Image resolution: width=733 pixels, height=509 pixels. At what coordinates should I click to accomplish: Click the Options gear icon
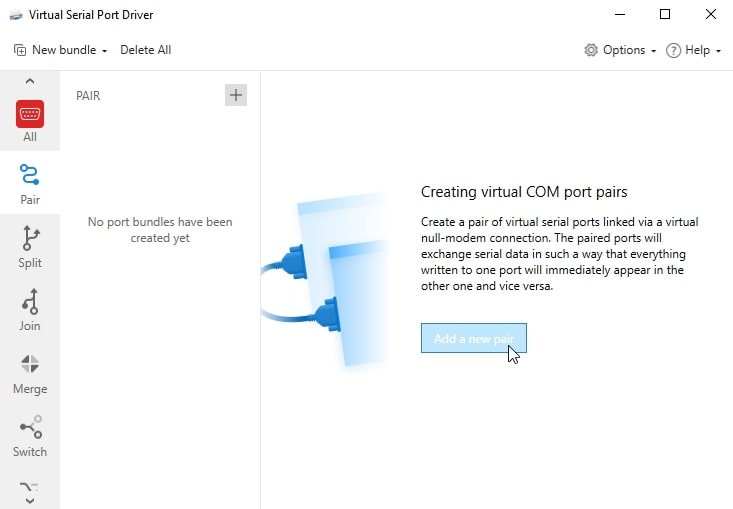(x=591, y=50)
